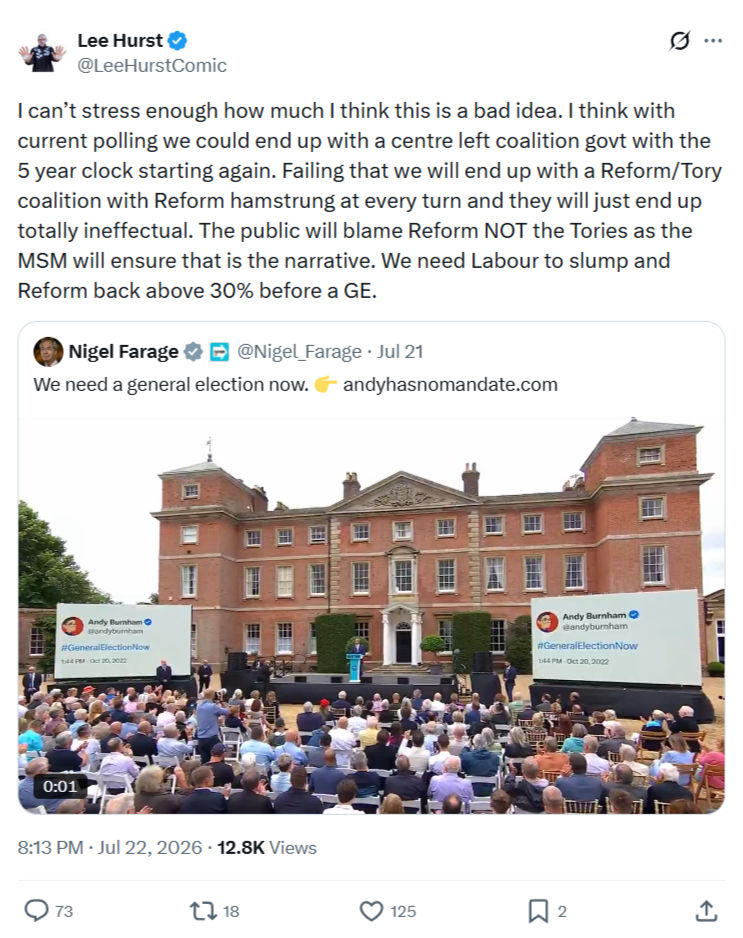Like the tweet with heart icon

371,911
